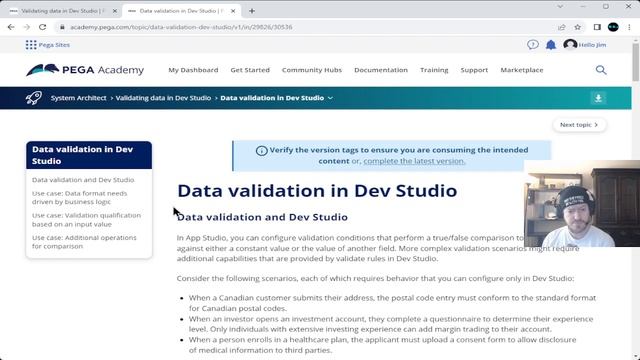This screenshot has height=360, width=640.
Task: Open the Training menu
Action: click(x=434, y=70)
